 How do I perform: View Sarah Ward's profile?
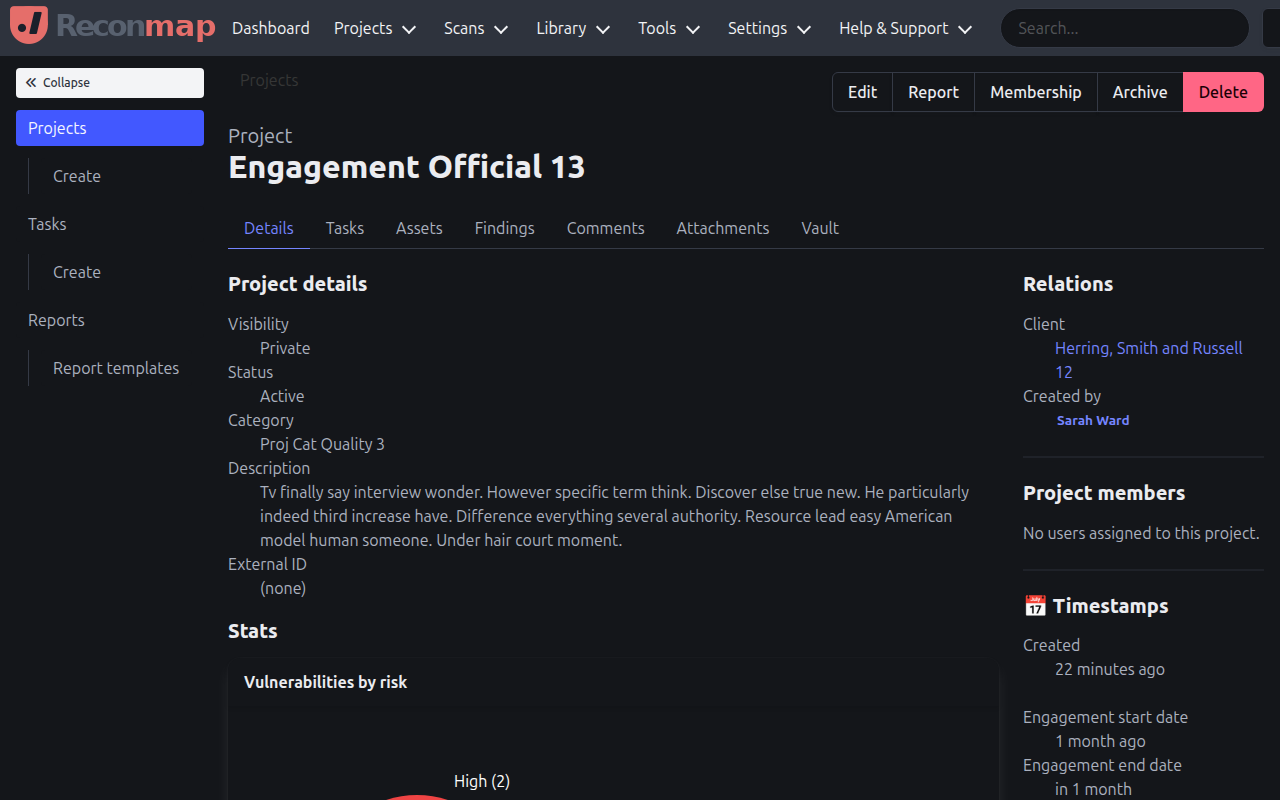(x=1092, y=420)
